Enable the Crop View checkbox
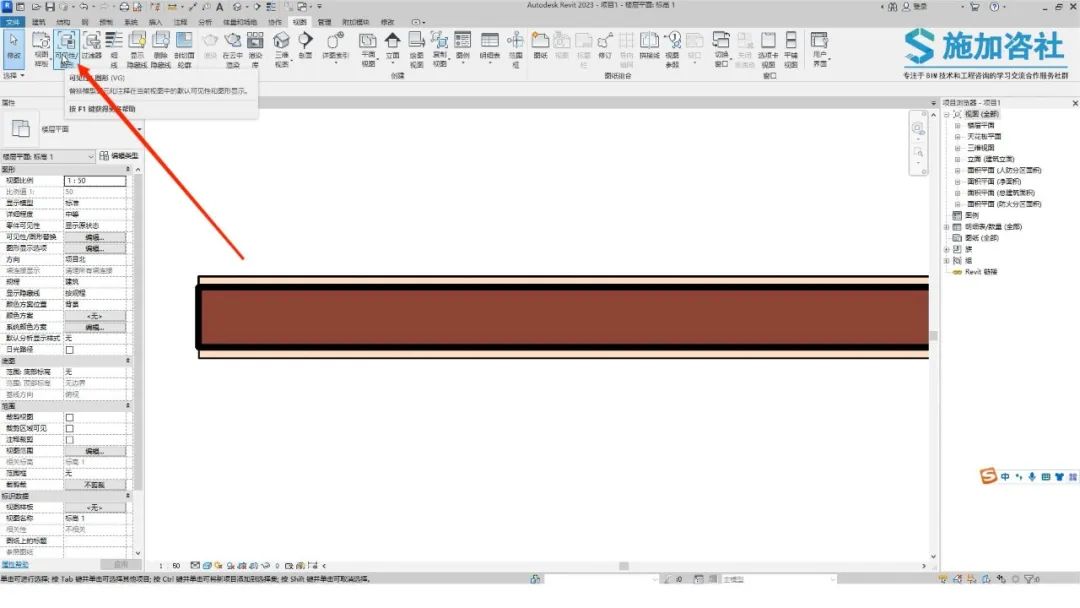 [69, 417]
